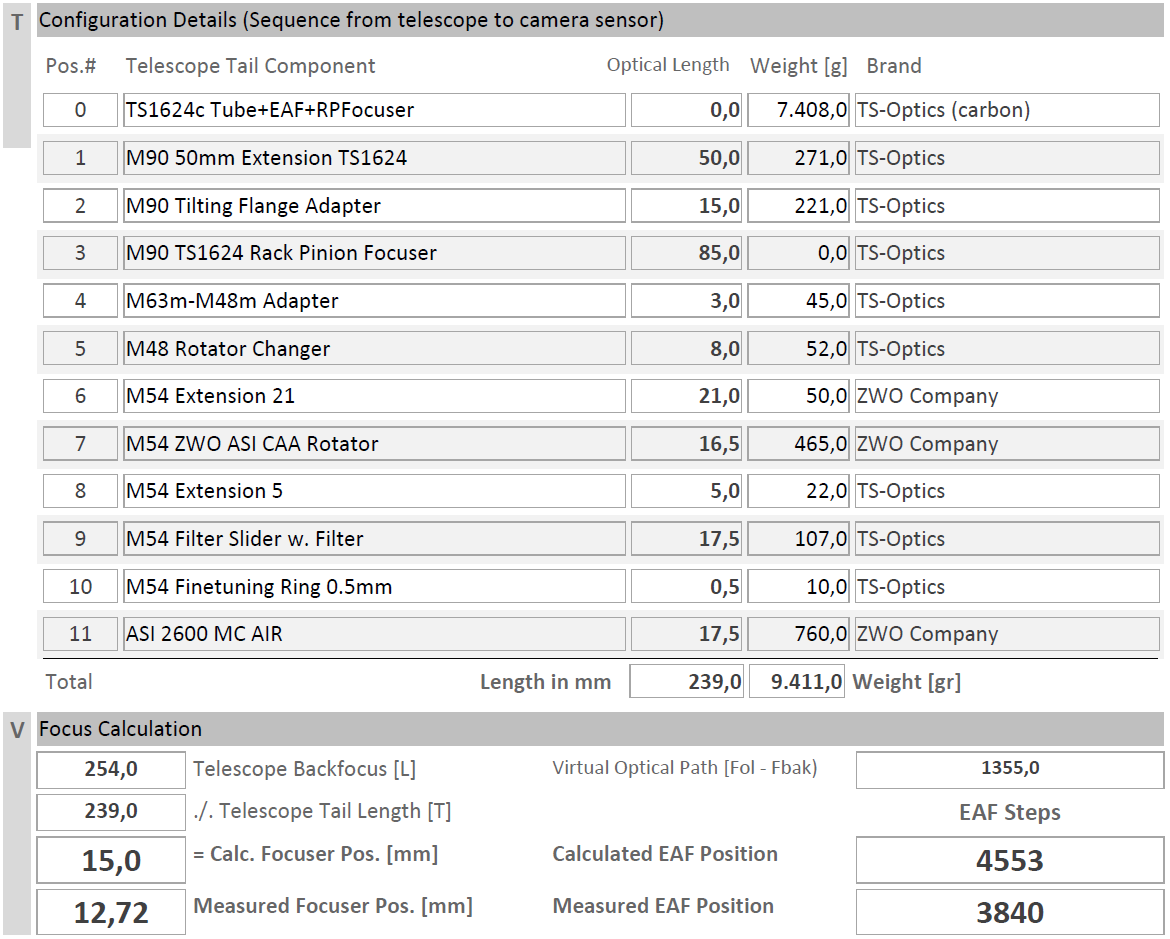Select Calc. Focuser Pos. value 15,0

111,860
